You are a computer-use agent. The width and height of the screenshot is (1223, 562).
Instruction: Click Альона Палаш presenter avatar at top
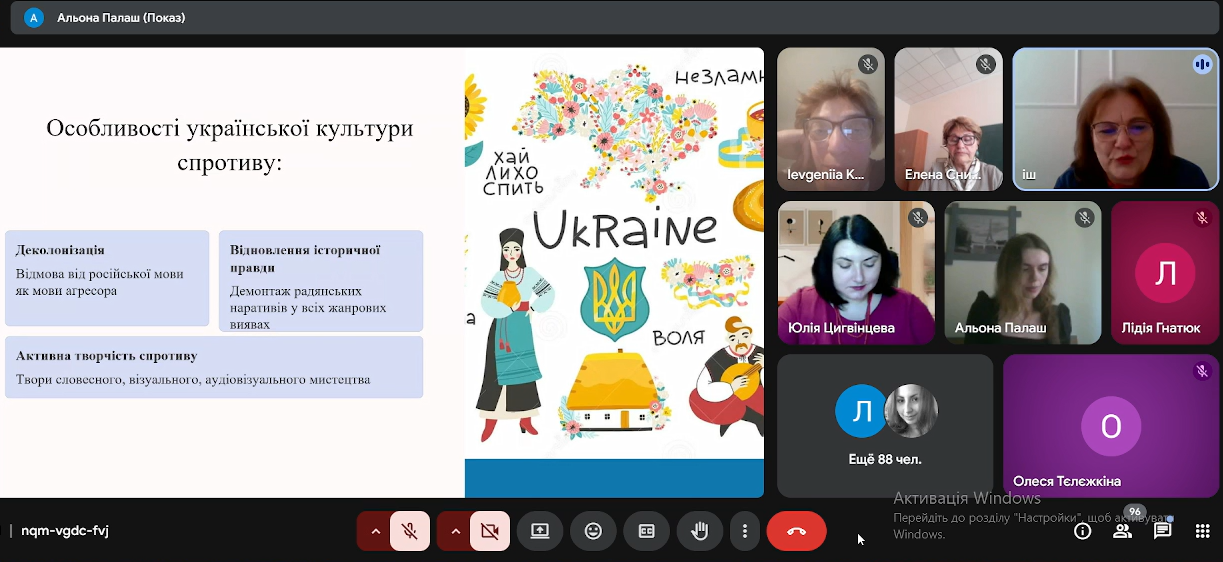[x=34, y=18]
